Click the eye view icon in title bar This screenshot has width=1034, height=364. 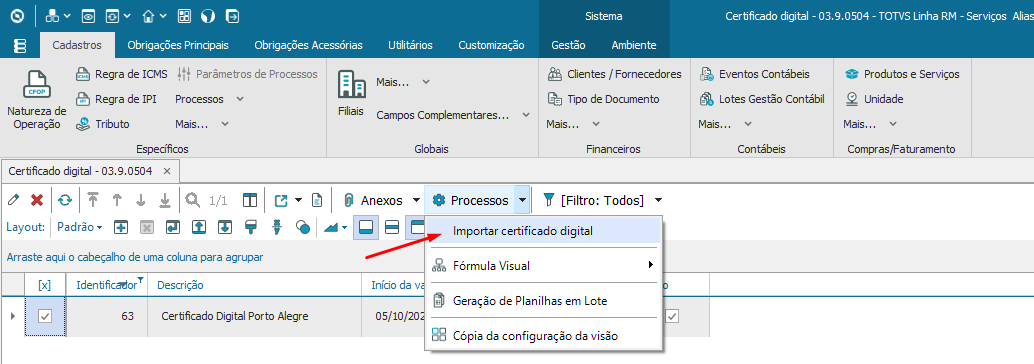[88, 16]
